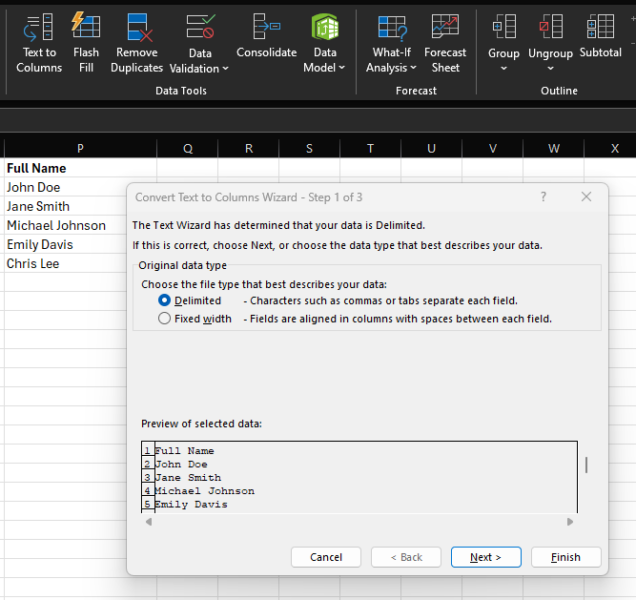This screenshot has height=600, width=636.
Task: Click the Ungroup outline icon
Action: (x=550, y=26)
